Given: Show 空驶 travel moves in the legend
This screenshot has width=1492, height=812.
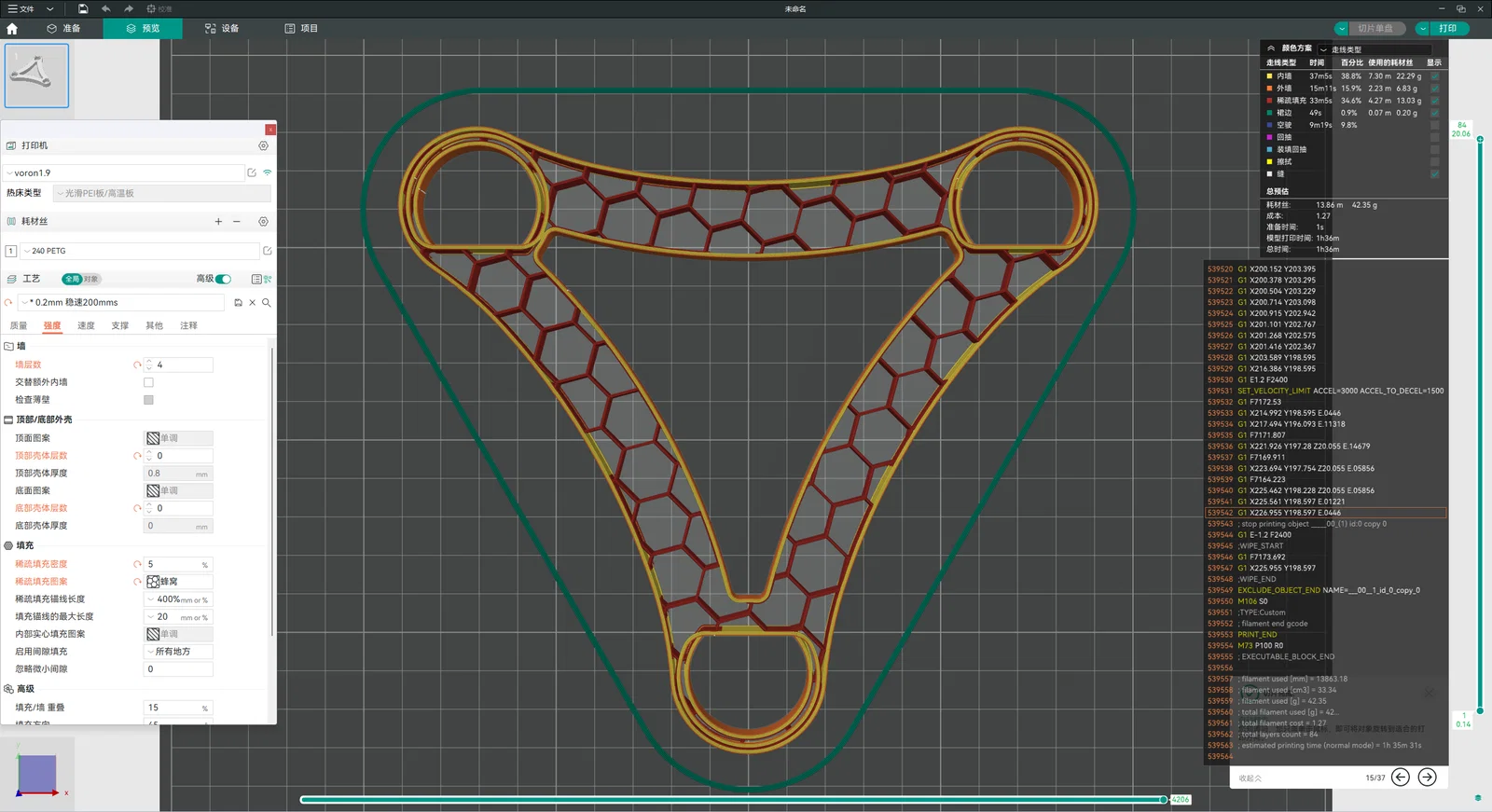Looking at the screenshot, I should coord(1434,125).
